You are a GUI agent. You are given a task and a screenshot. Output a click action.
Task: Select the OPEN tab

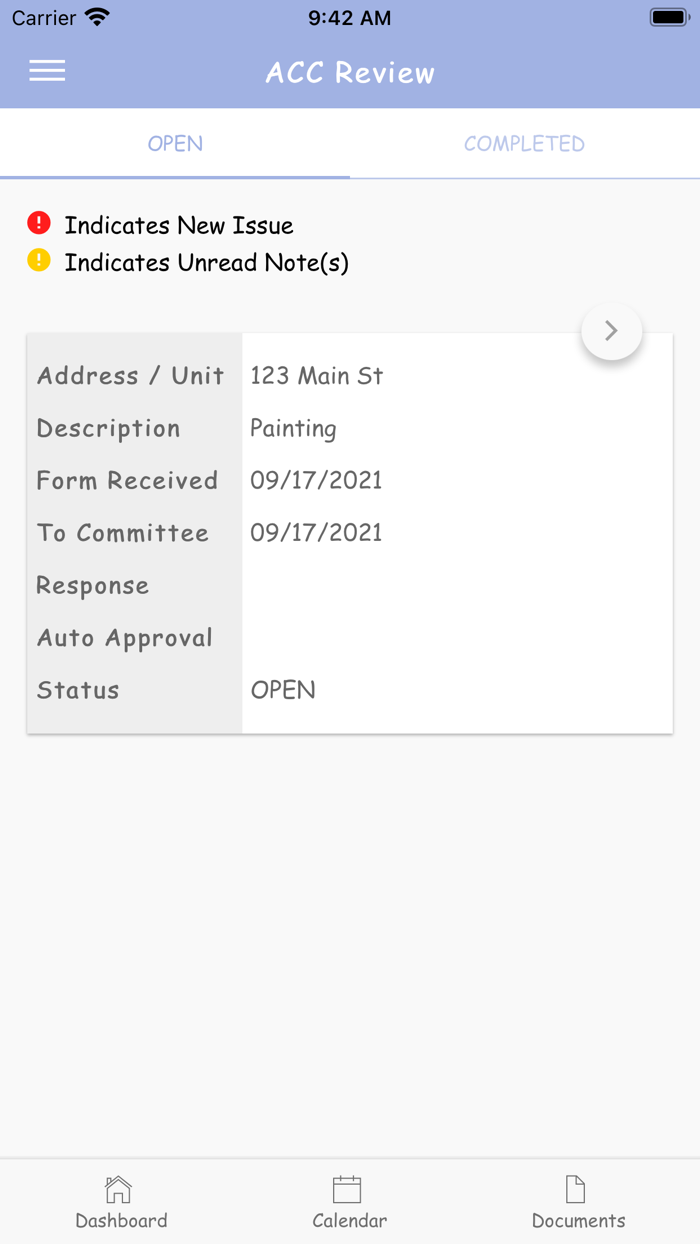[175, 144]
